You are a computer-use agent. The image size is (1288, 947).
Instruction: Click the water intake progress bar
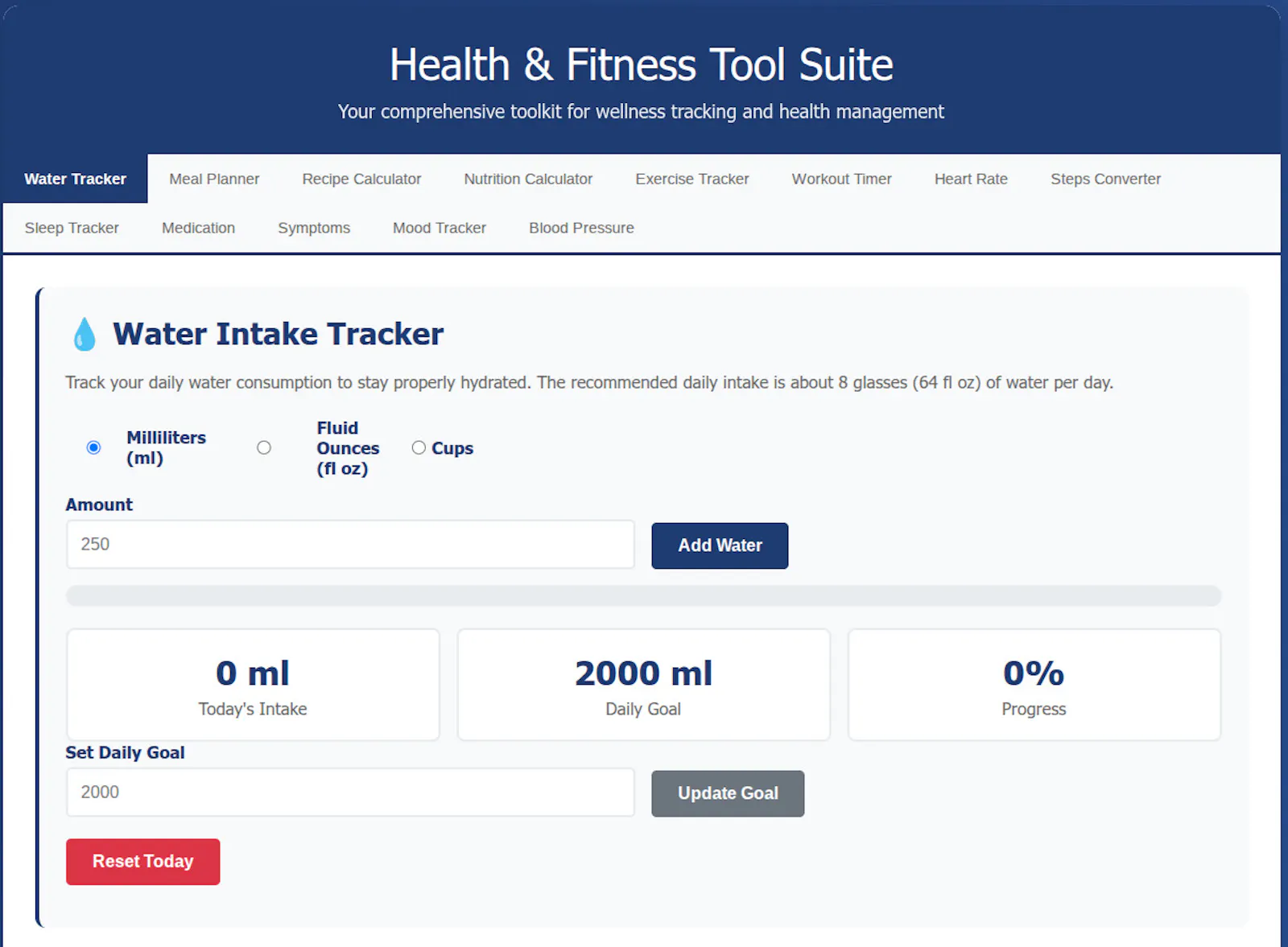[643, 595]
